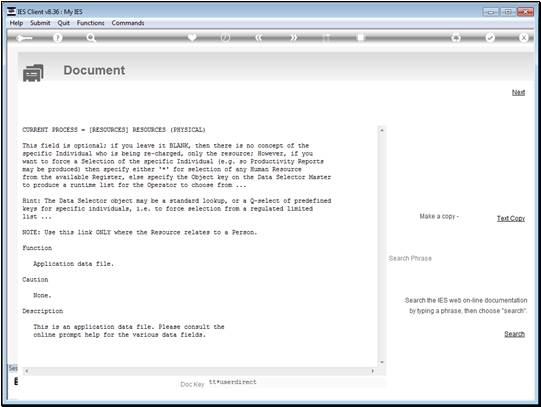
Task: Click the Document folder icon
Action: pyautogui.click(x=33, y=73)
